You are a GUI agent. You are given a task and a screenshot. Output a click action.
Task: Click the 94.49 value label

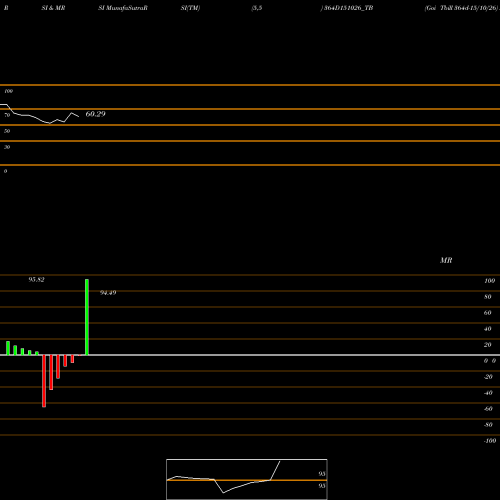(108, 293)
